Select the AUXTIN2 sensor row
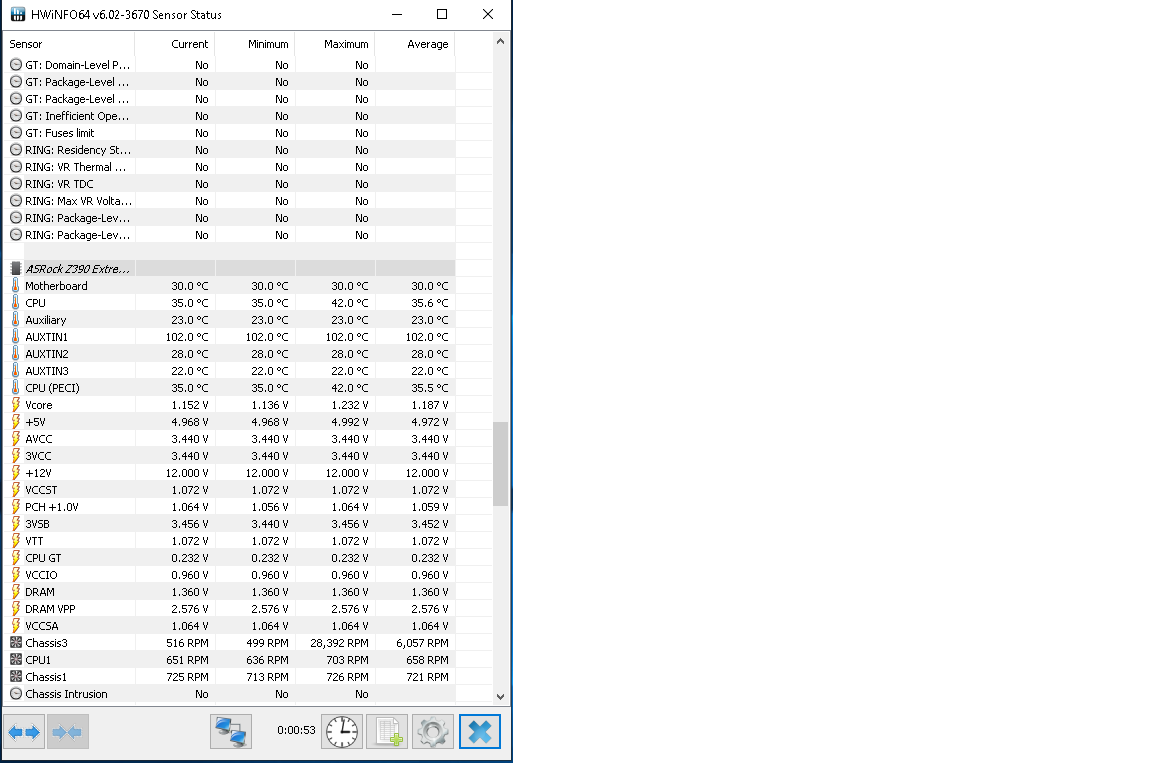The height and width of the screenshot is (763, 1152). tap(230, 354)
